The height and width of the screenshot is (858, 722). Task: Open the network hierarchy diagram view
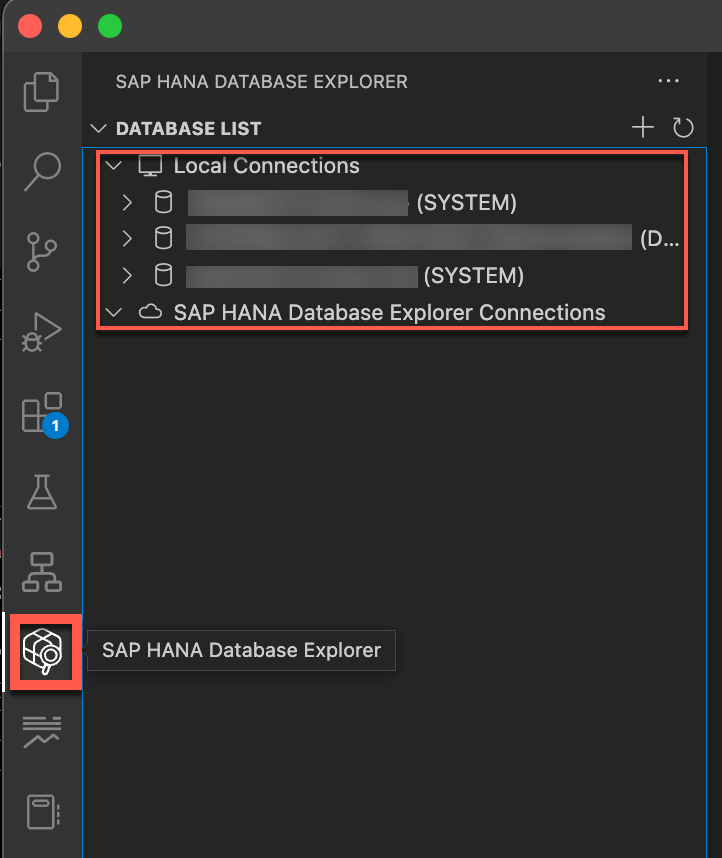[x=42, y=572]
